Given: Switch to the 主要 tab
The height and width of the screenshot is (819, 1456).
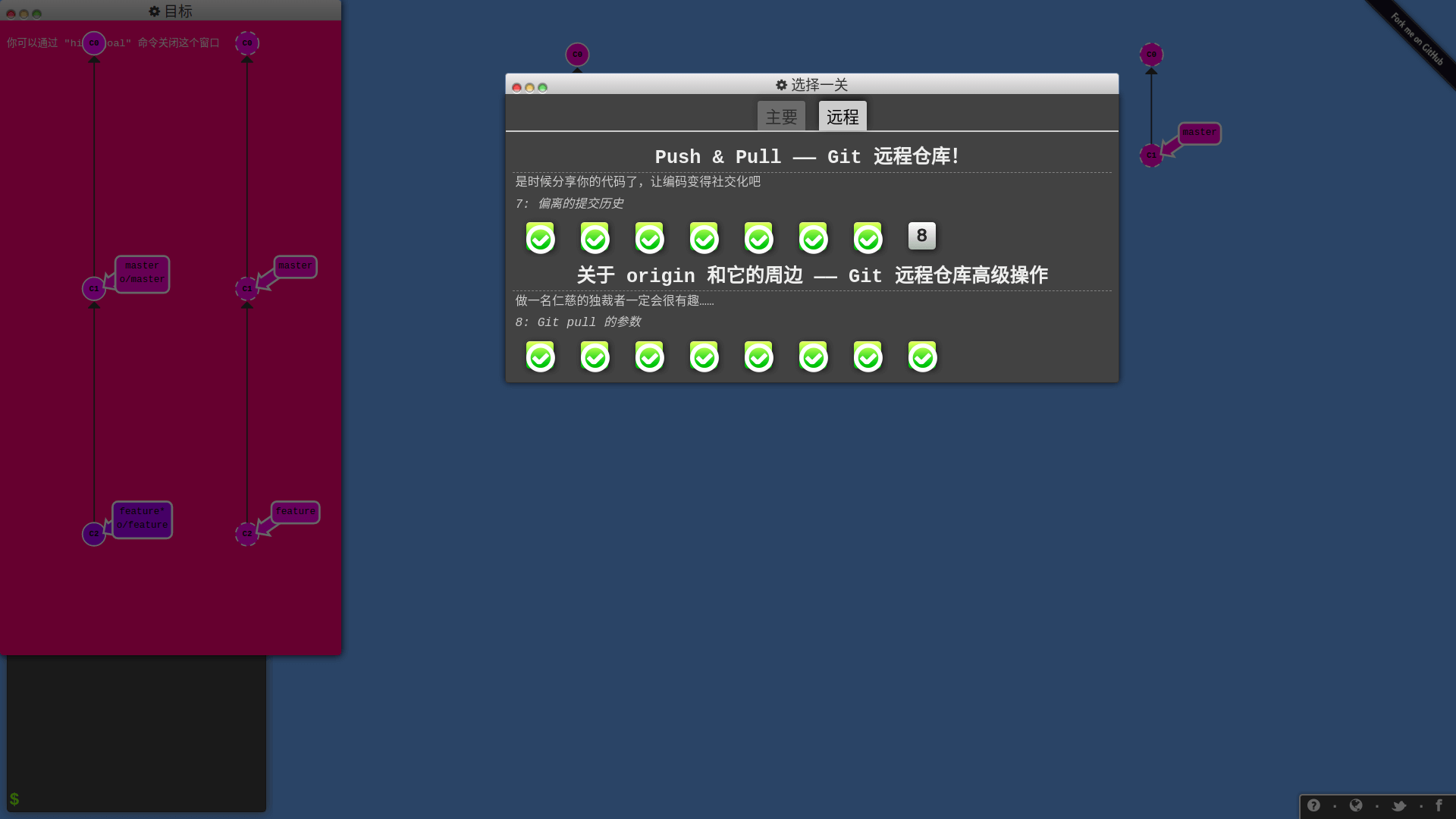Looking at the screenshot, I should (x=781, y=116).
